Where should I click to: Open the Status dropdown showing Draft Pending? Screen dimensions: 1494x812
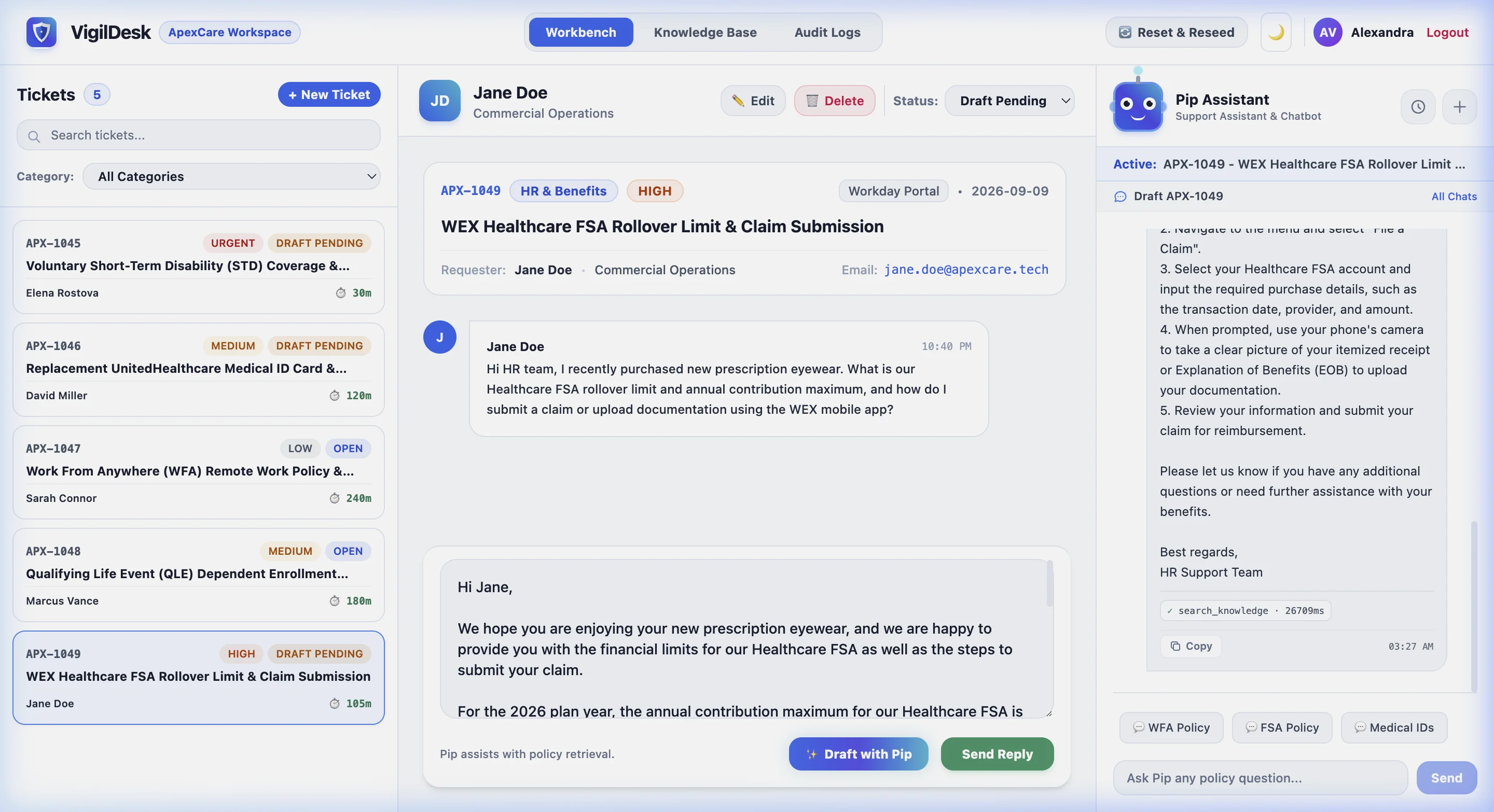click(1009, 101)
